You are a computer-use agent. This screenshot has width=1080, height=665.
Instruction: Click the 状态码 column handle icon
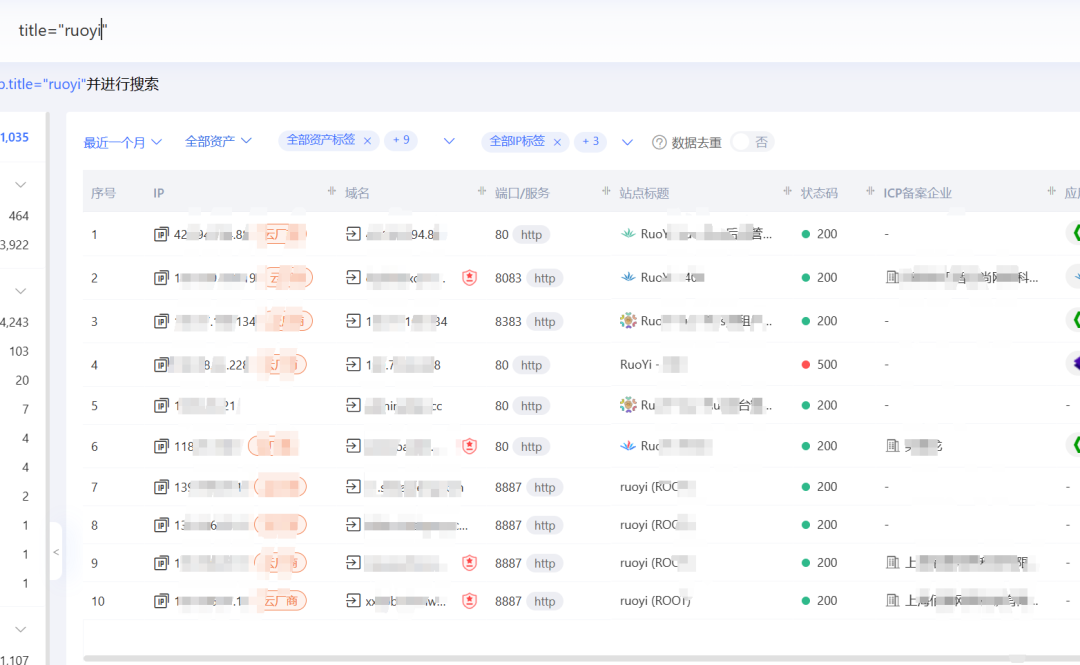pos(870,191)
